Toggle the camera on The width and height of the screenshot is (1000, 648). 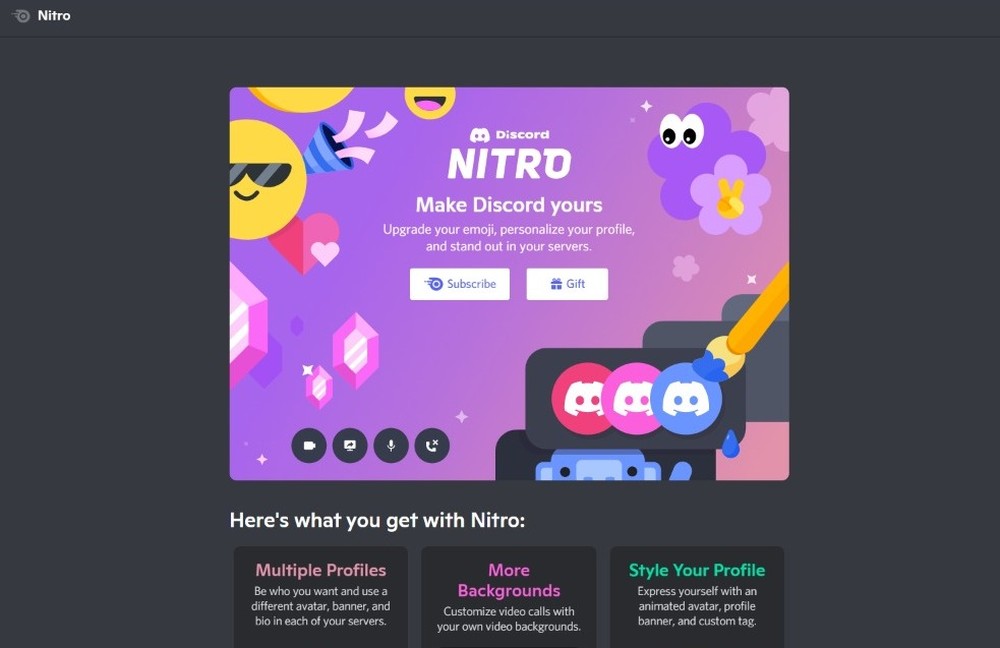[x=308, y=446]
